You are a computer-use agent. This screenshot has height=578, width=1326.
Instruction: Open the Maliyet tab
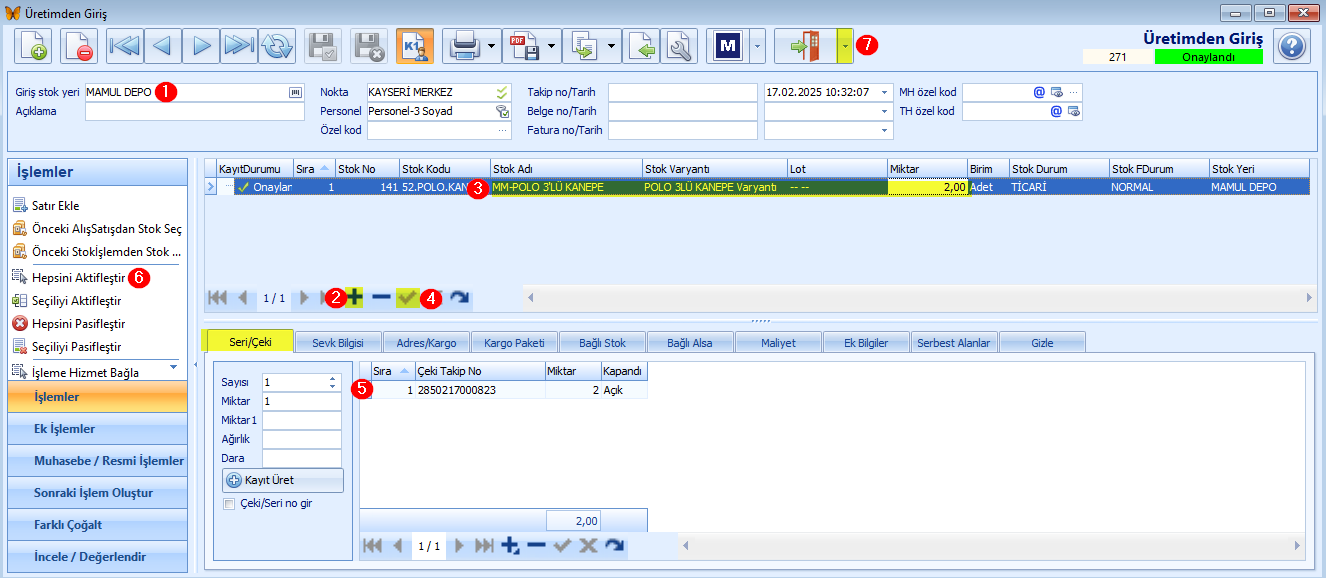(x=777, y=343)
